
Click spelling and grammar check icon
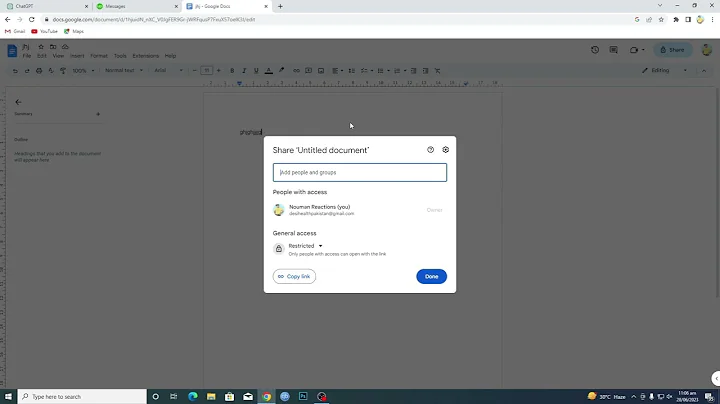pyautogui.click(x=51, y=71)
